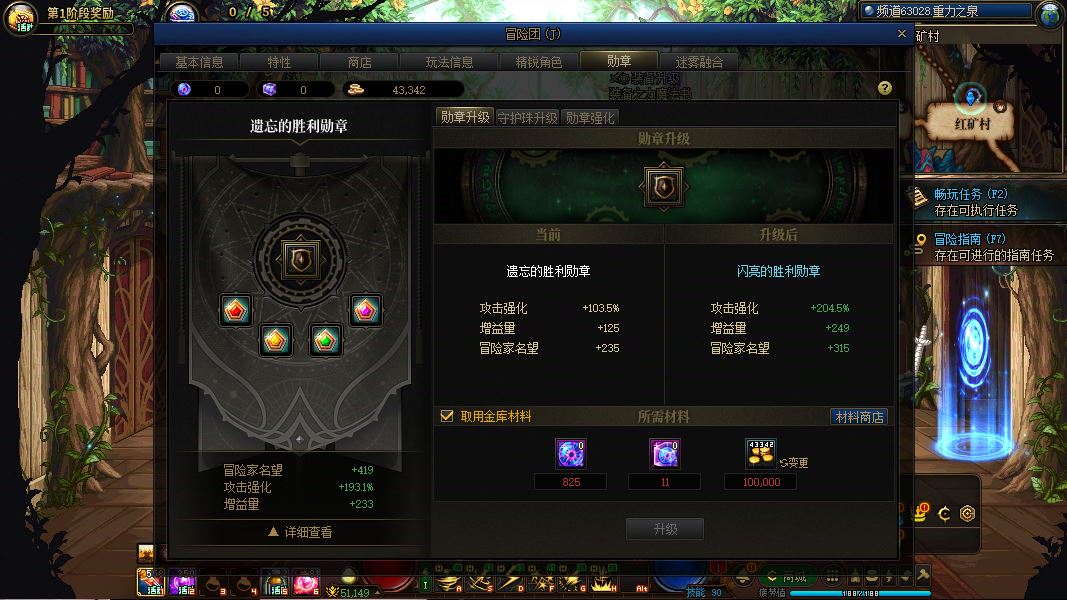Switch to the 勋章强化 tab
Screen dimensions: 1067x600
(x=590, y=118)
